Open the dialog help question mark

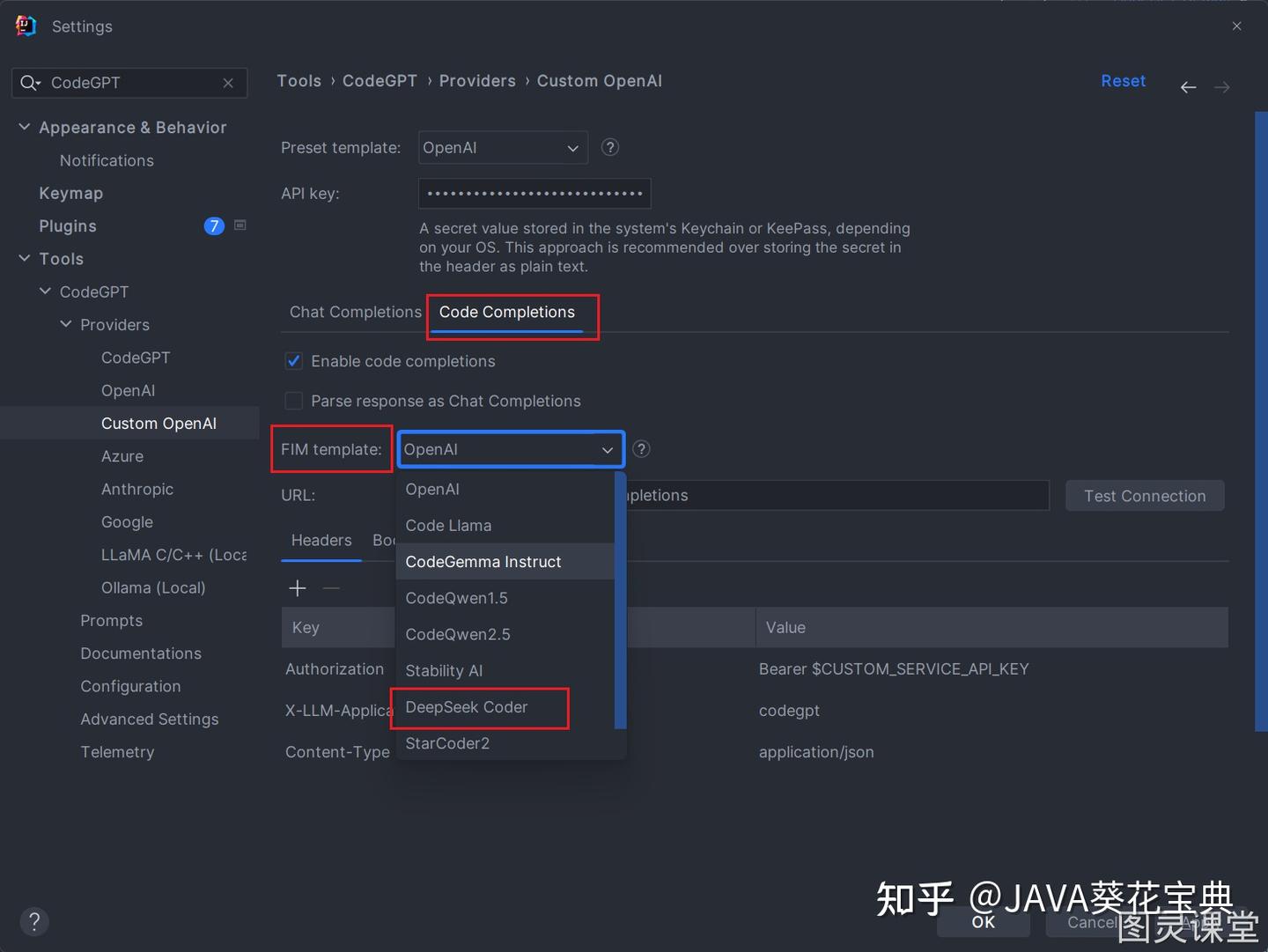coord(34,921)
